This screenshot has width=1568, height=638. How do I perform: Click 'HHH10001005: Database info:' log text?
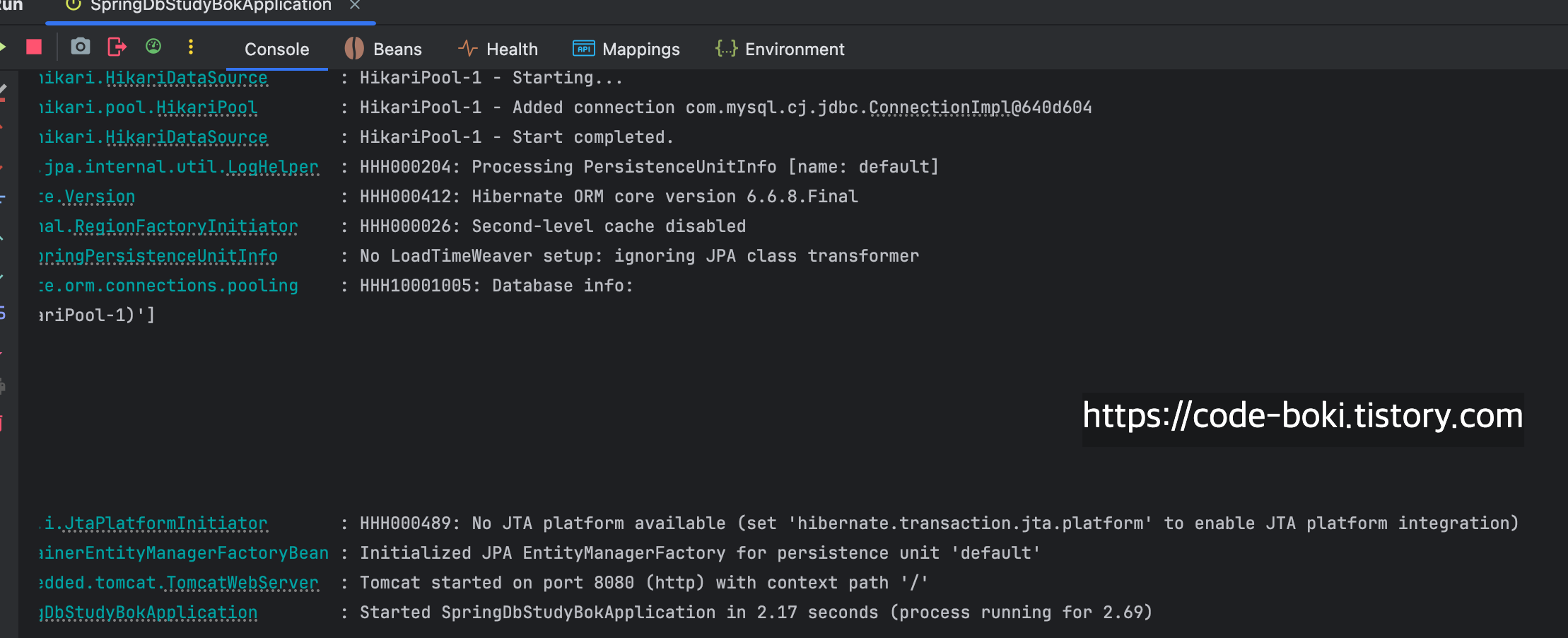tap(496, 286)
